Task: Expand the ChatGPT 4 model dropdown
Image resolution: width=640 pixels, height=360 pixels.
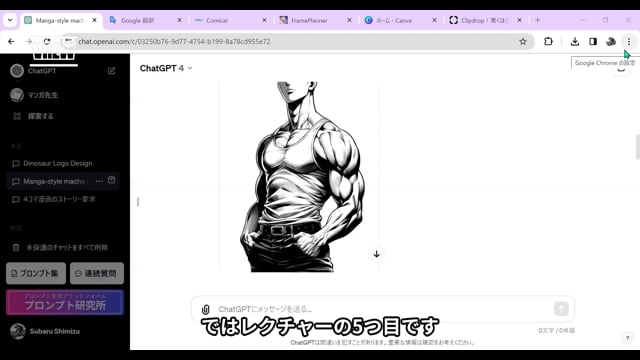Action: pyautogui.click(x=166, y=68)
